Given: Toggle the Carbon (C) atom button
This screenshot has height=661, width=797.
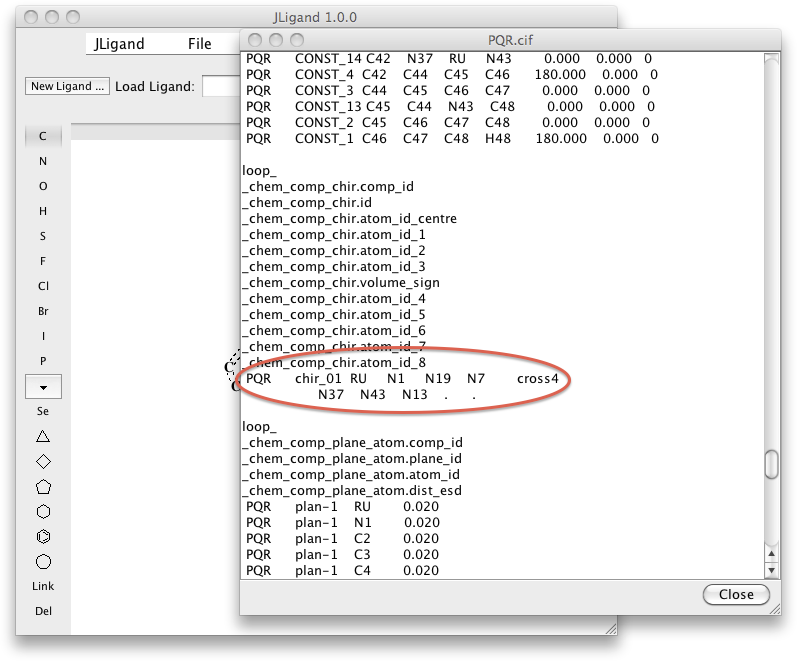Looking at the screenshot, I should [x=43, y=136].
